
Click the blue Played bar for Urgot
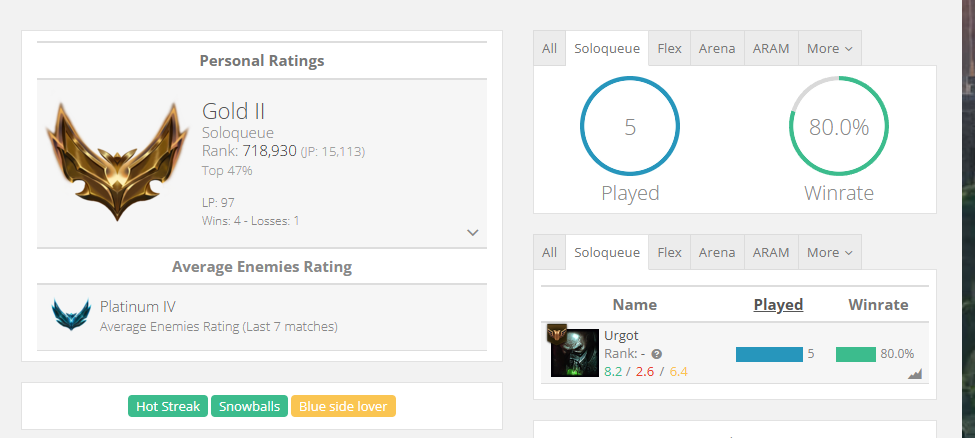coord(769,355)
